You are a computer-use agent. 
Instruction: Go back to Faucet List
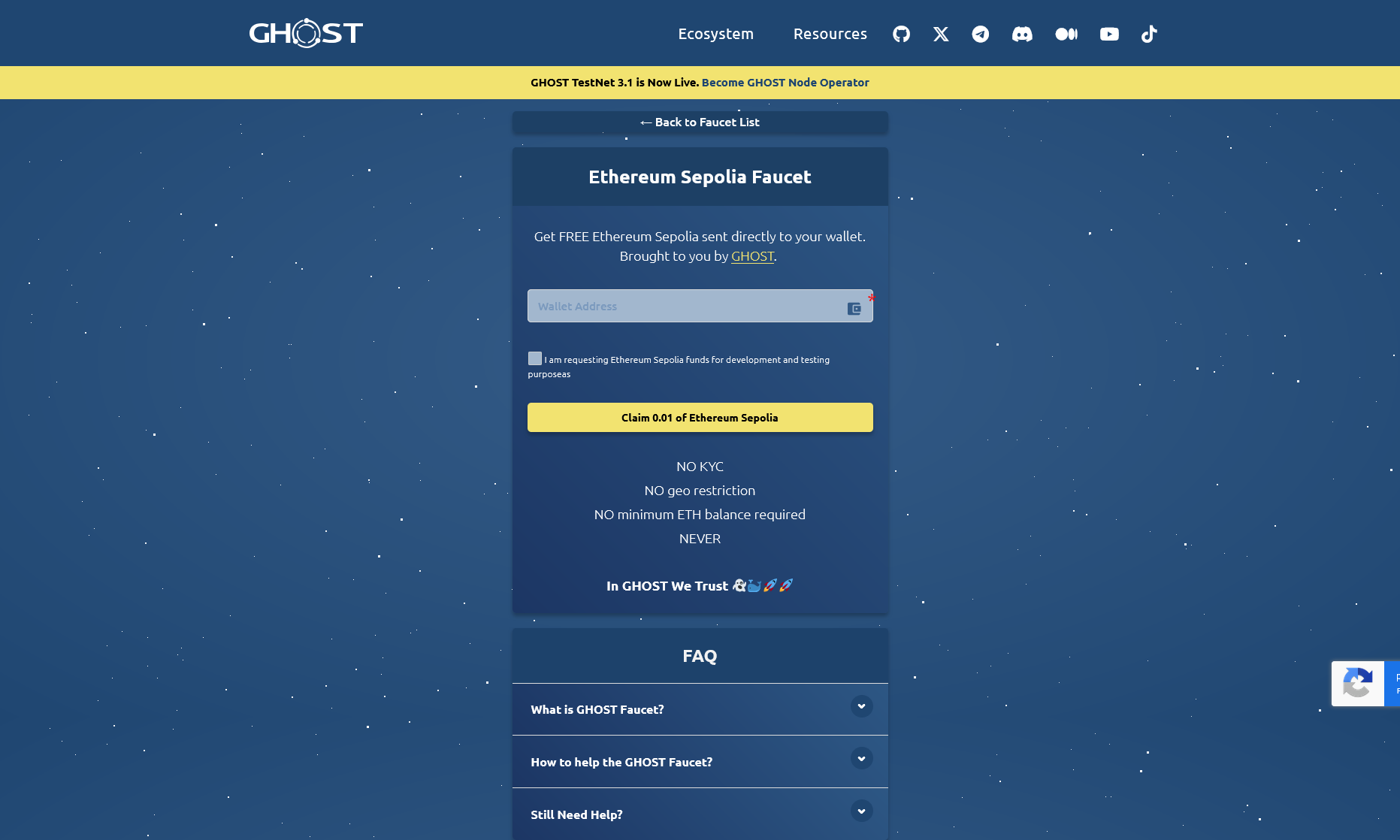point(700,122)
